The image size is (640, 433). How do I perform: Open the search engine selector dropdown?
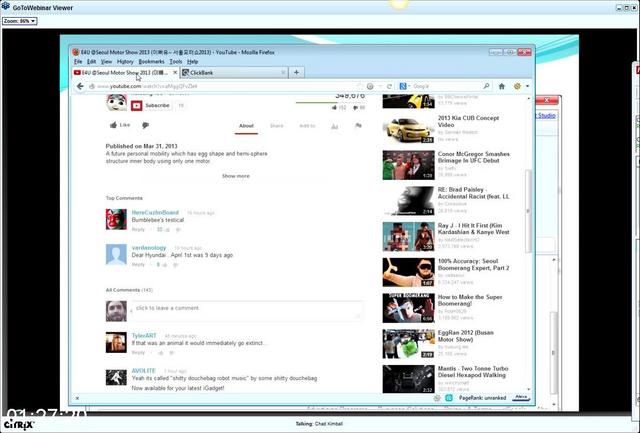[x=405, y=87]
